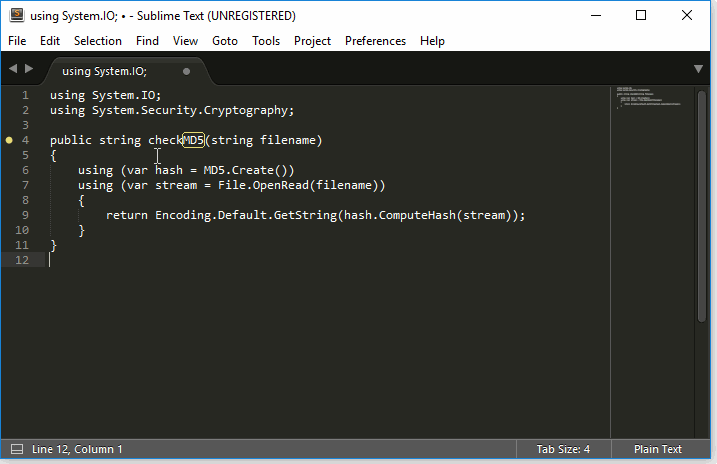Open the Find menu

pyautogui.click(x=147, y=41)
